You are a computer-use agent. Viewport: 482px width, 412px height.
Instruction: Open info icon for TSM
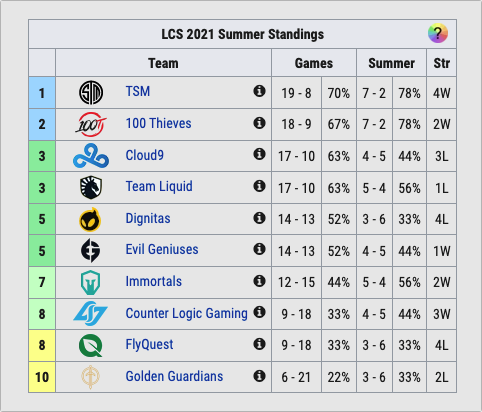(259, 91)
